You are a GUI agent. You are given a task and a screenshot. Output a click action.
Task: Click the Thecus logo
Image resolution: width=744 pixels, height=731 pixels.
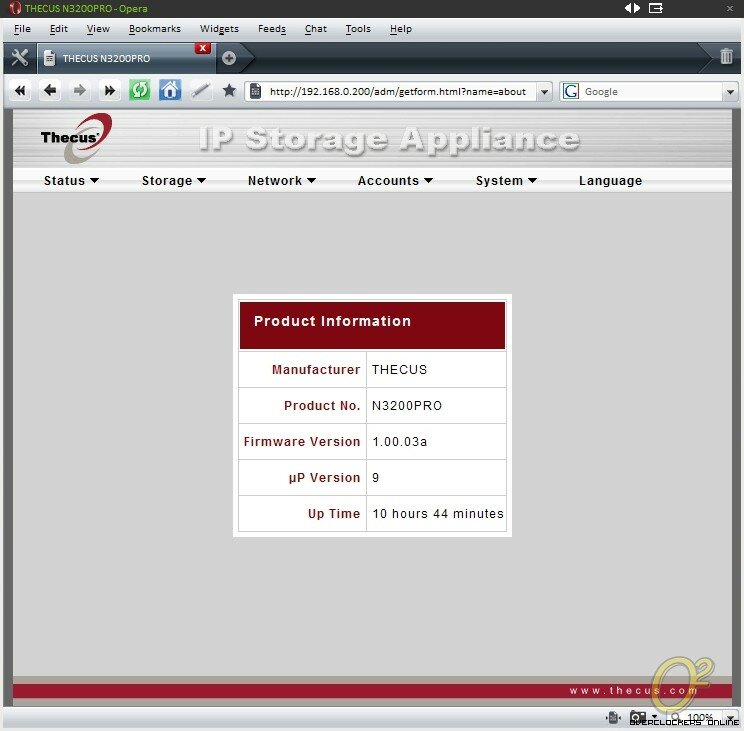pos(76,138)
